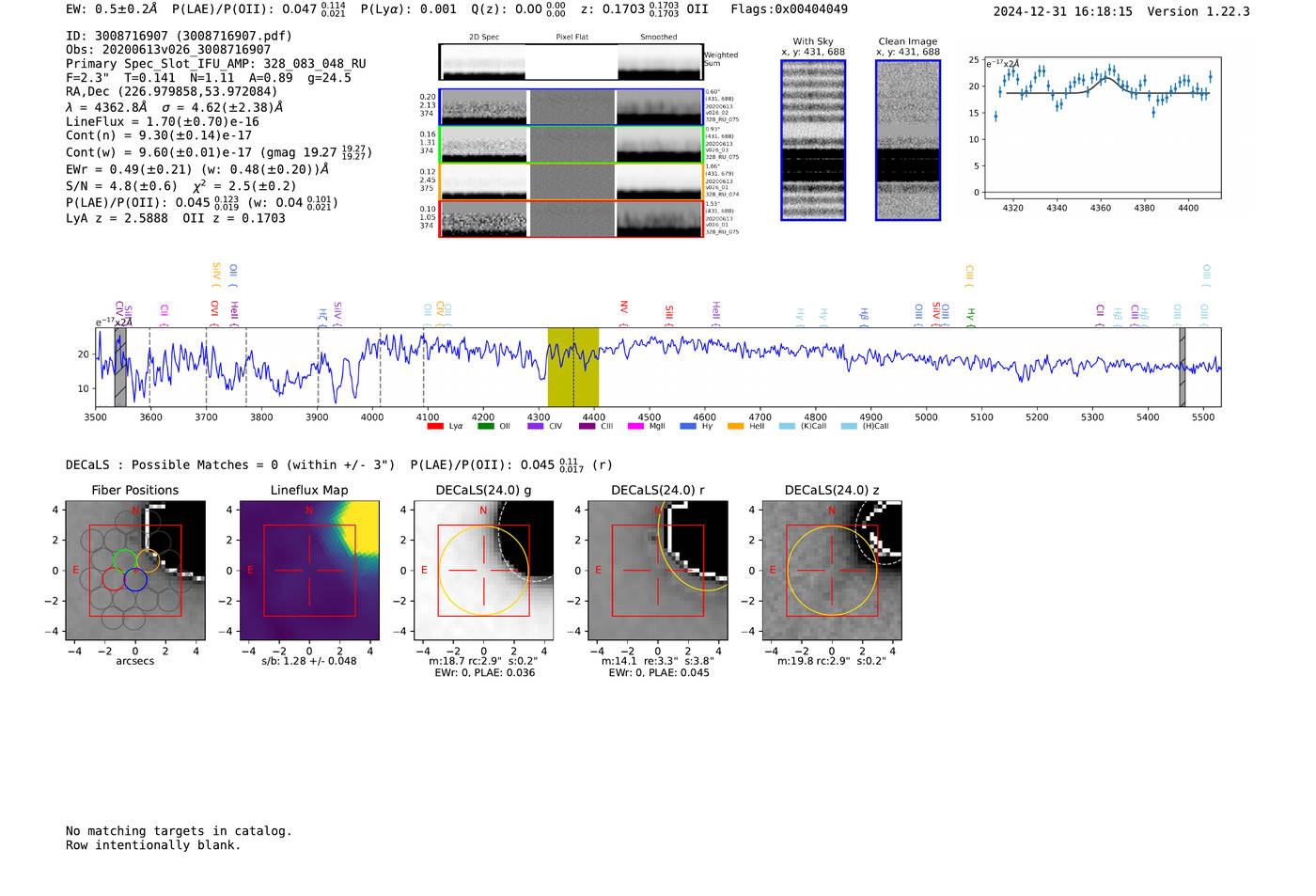Select the red-bordered 2D spectrum row
Screen dimensions: 1316x896
[572, 218]
